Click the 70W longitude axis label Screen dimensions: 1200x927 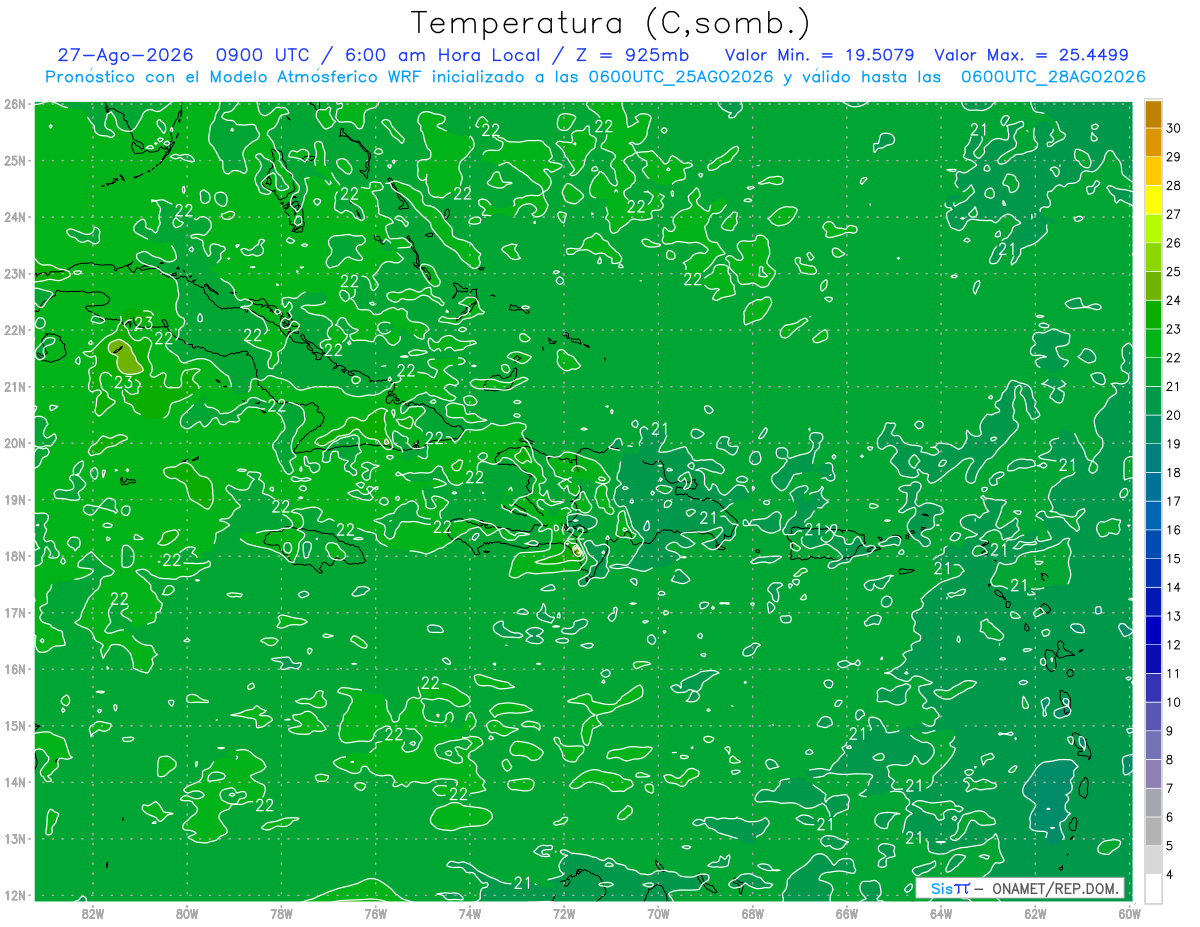[658, 913]
